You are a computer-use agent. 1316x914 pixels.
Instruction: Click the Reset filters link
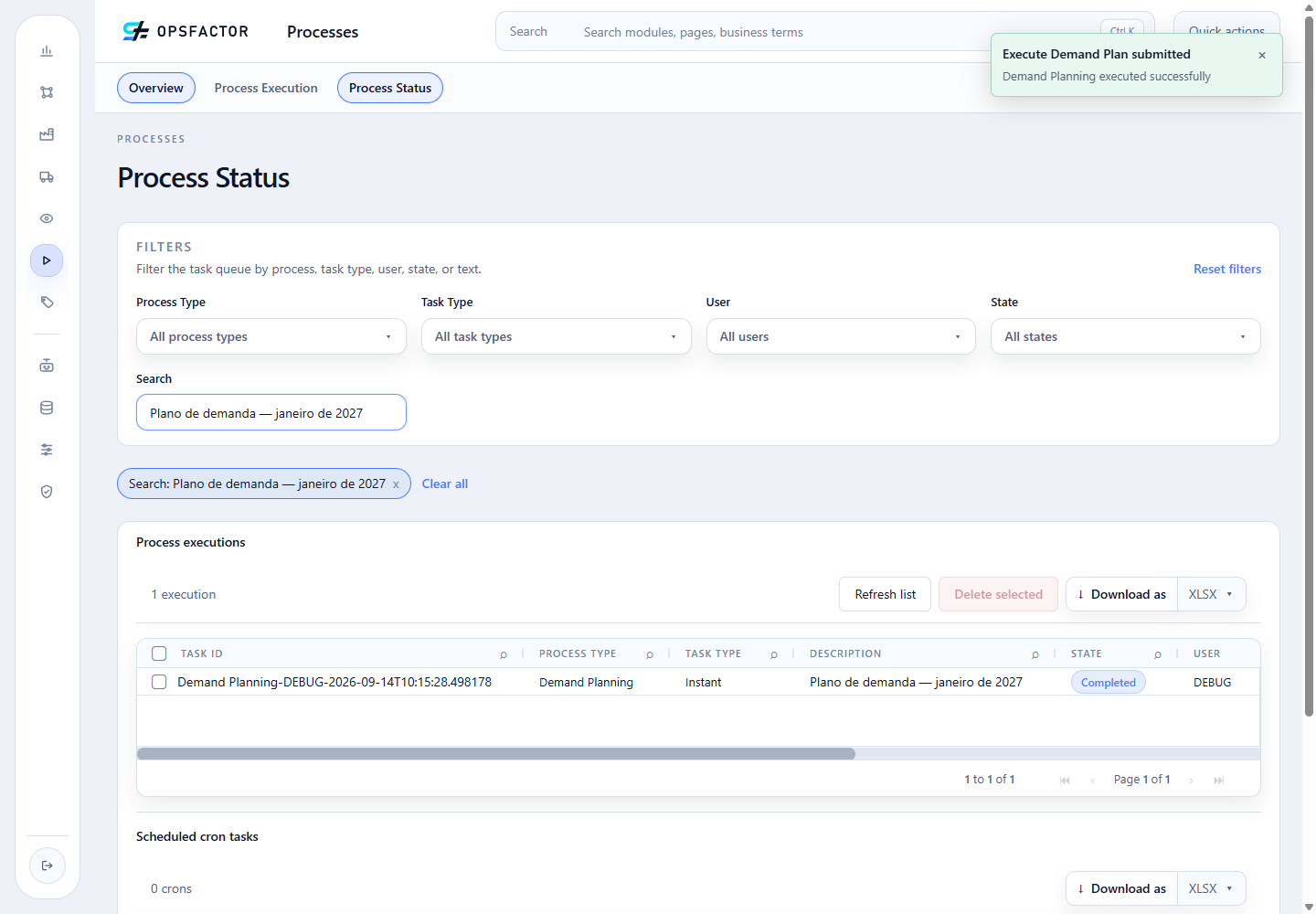point(1227,269)
